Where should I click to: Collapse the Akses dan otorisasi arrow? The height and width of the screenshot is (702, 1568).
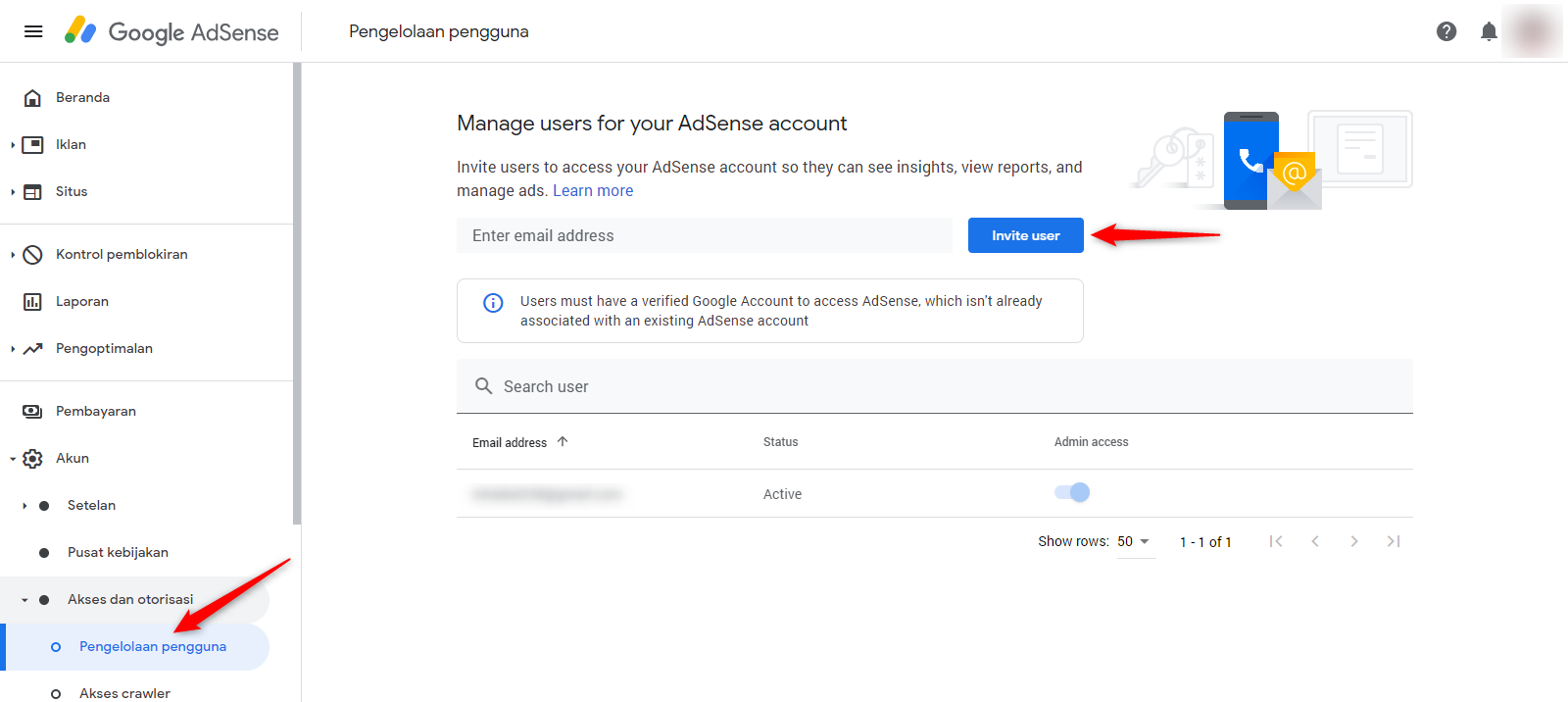tap(24, 600)
